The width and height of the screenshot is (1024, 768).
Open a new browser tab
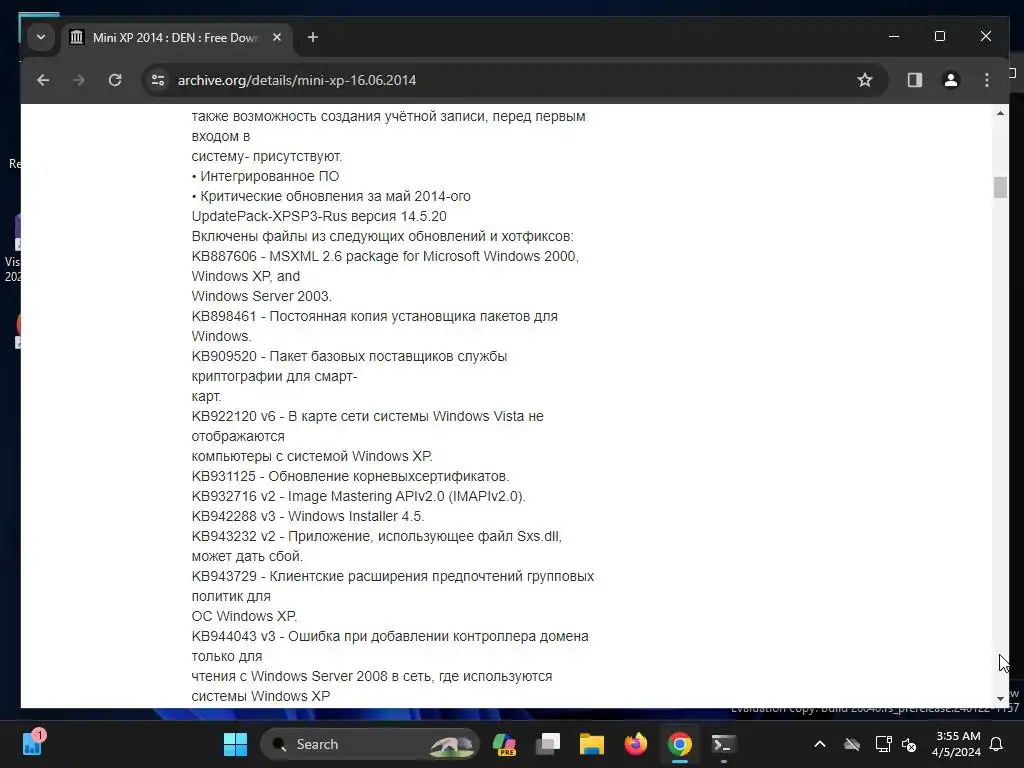313,37
